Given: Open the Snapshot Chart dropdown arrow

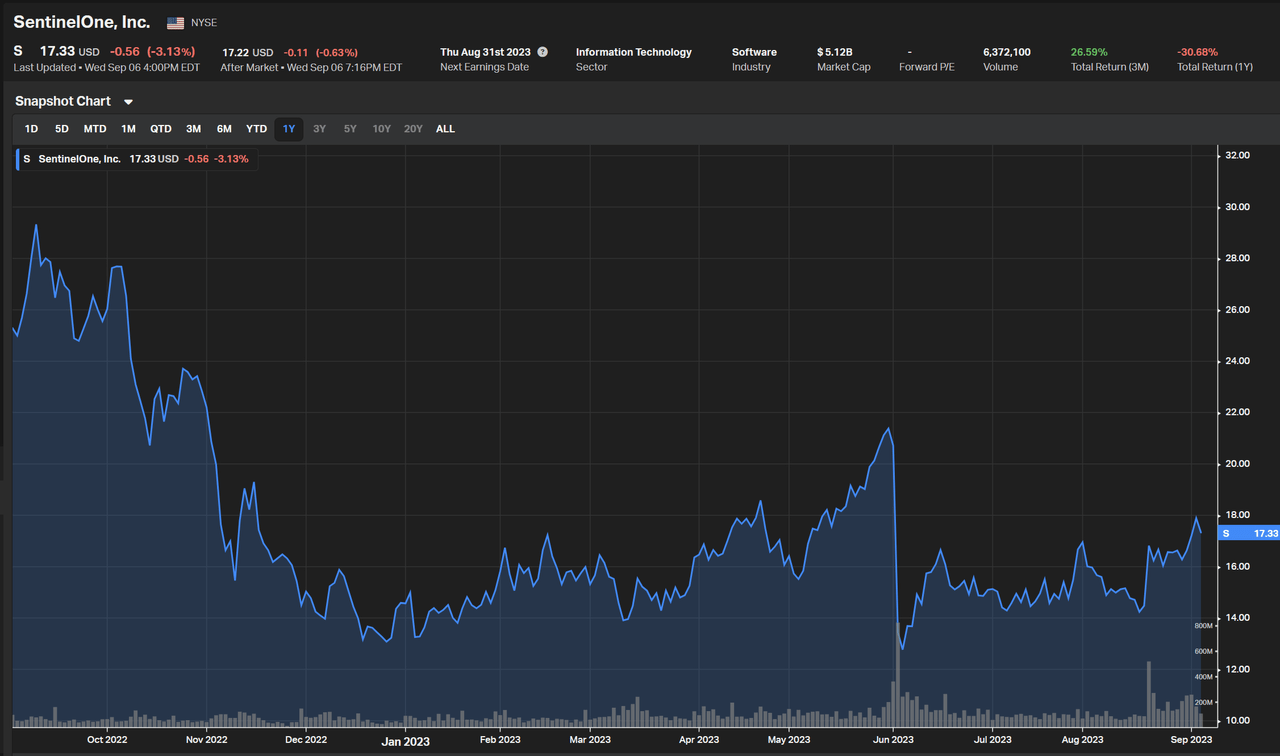Looking at the screenshot, I should click(128, 102).
